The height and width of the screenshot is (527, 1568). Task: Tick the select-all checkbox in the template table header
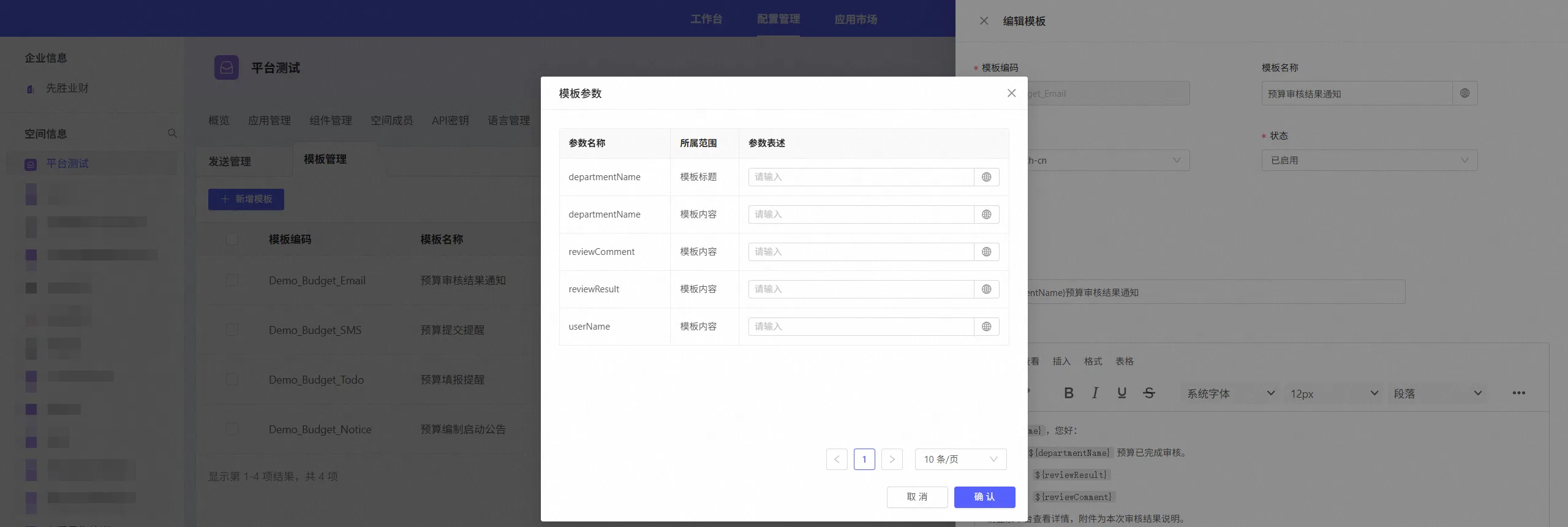coord(232,239)
